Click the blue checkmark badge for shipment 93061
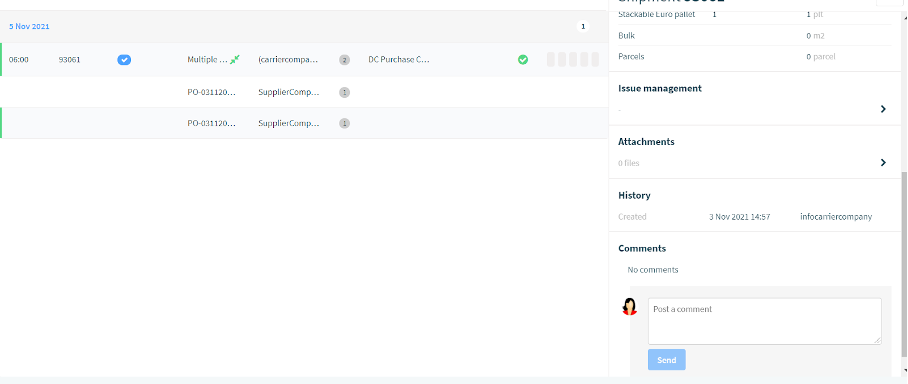Image resolution: width=908 pixels, height=384 pixels. [x=124, y=60]
